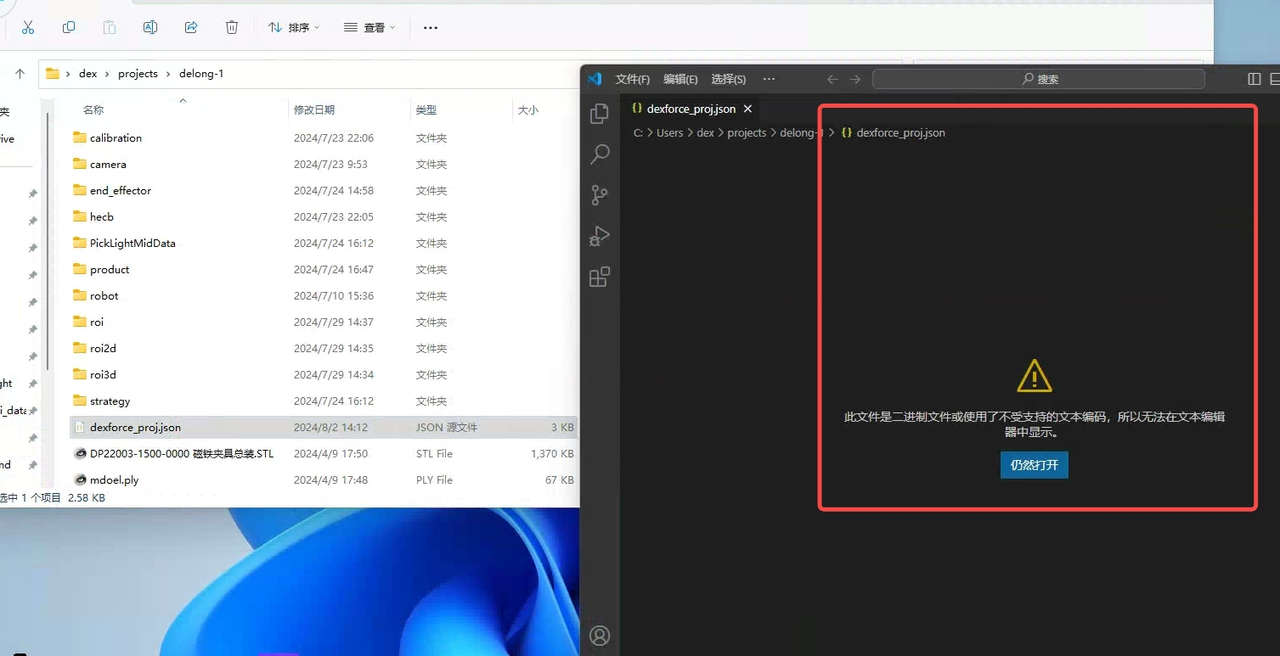Open the 编辑(E) menu
This screenshot has width=1280, height=656.
[681, 79]
